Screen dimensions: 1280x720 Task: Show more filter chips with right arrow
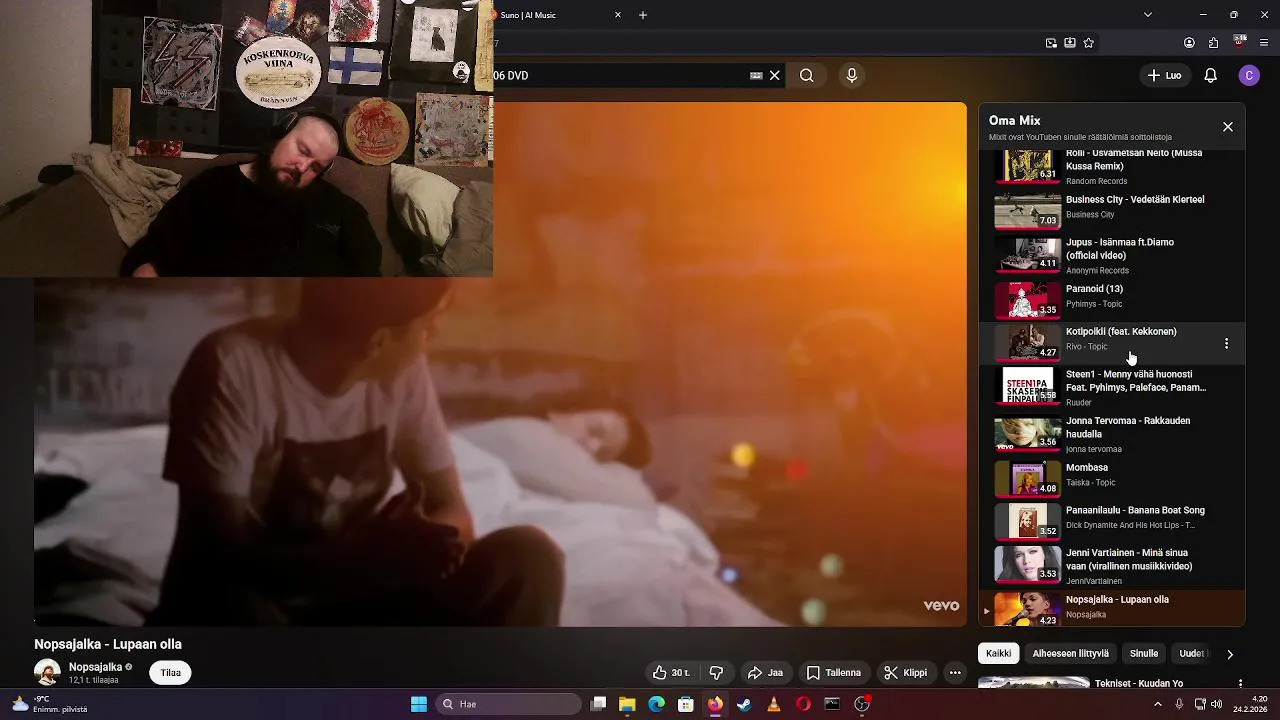coord(1230,654)
